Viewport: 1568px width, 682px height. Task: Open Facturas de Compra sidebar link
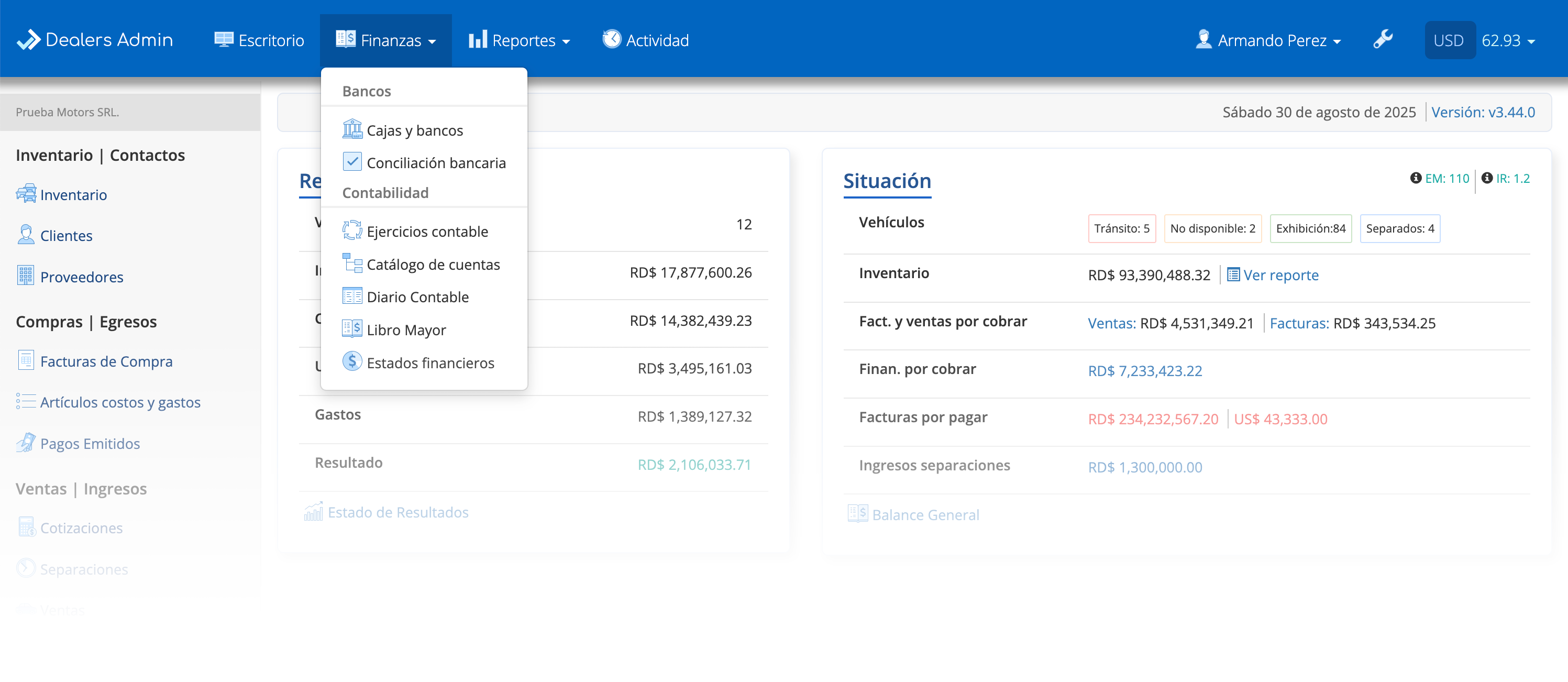tap(106, 361)
